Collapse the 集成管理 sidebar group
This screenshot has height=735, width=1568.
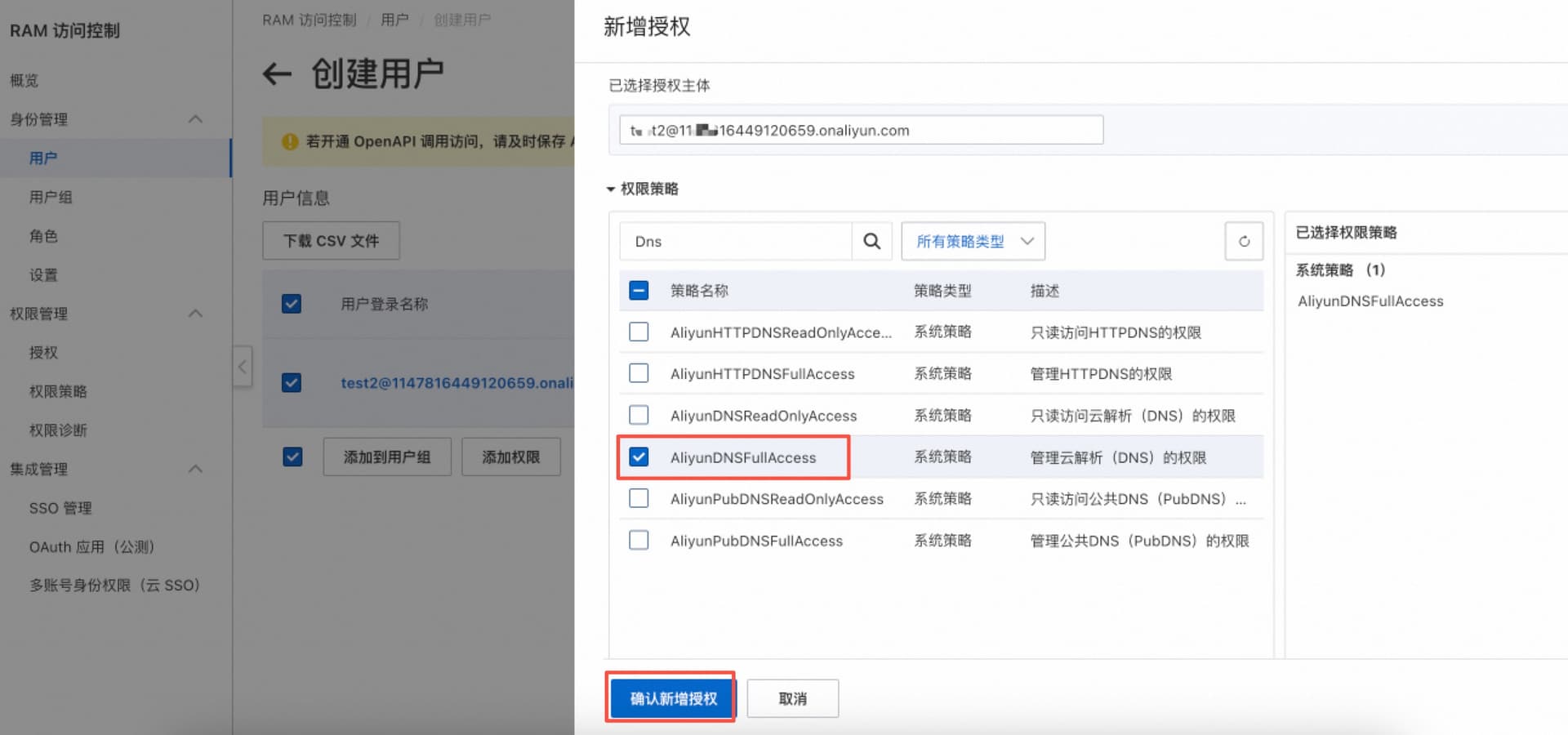point(195,469)
